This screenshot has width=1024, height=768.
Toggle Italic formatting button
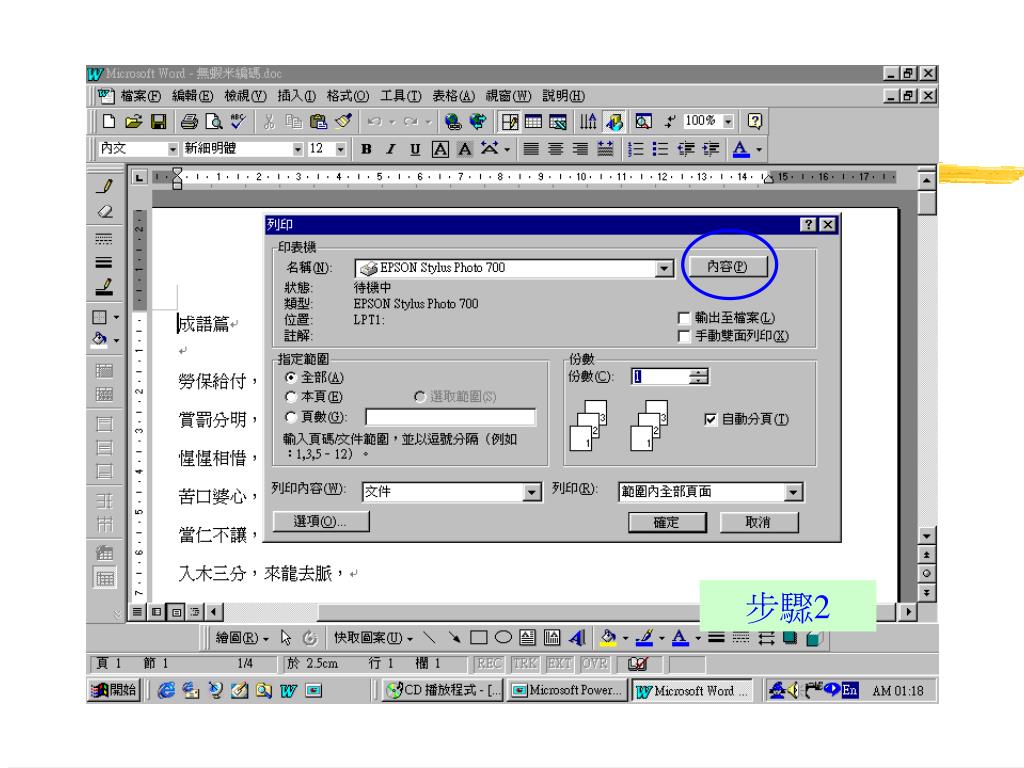pyautogui.click(x=391, y=150)
